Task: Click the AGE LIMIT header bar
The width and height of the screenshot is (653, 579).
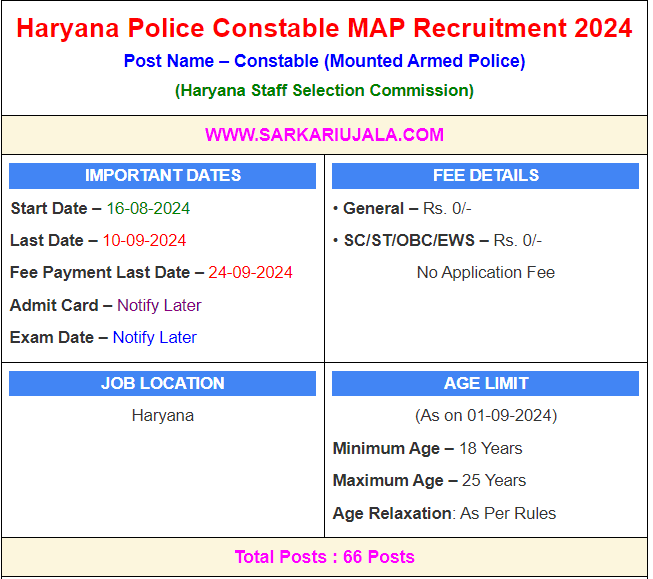Action: [485, 383]
